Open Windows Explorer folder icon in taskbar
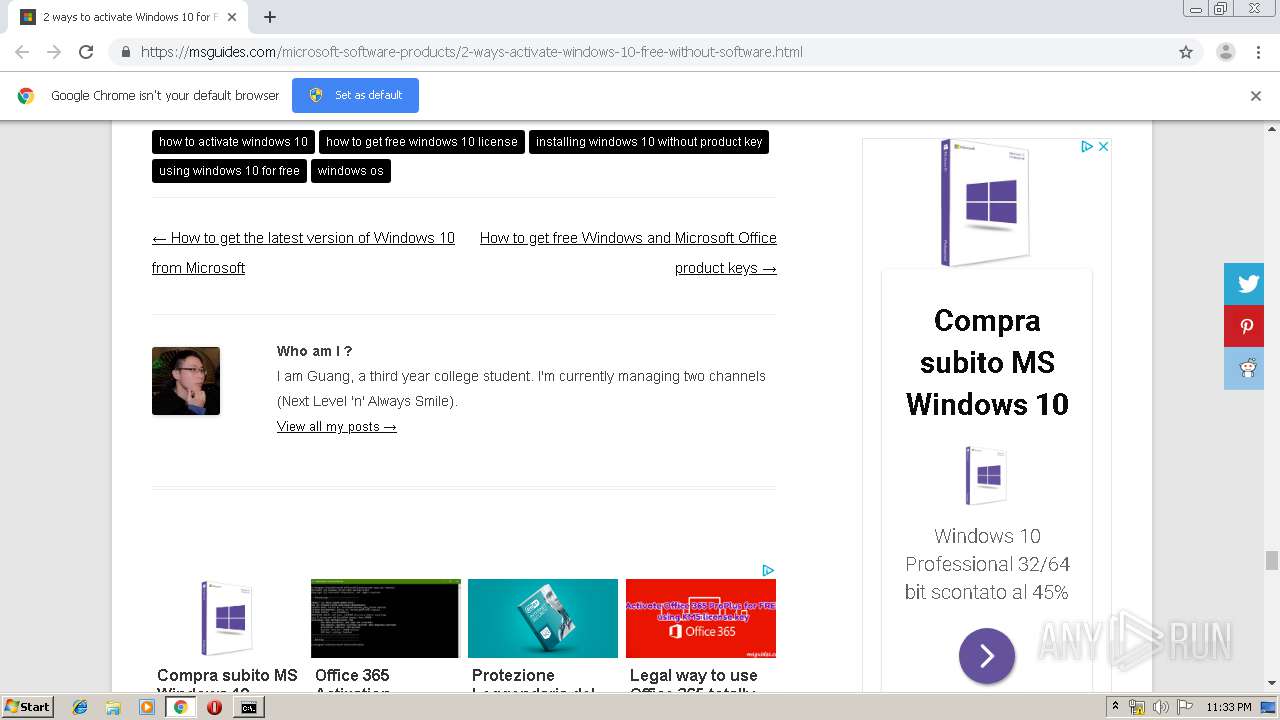 tap(114, 707)
